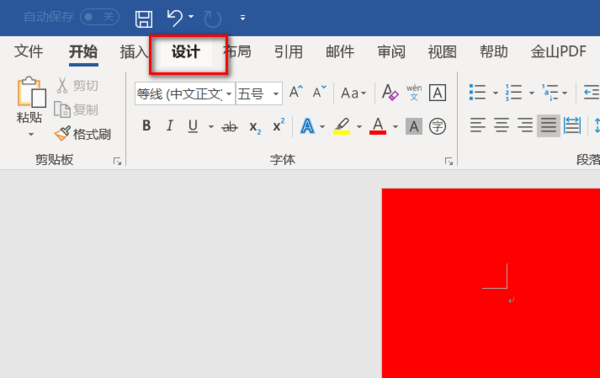Select the Format Painter brush
600x378 pixels.
coord(82,134)
